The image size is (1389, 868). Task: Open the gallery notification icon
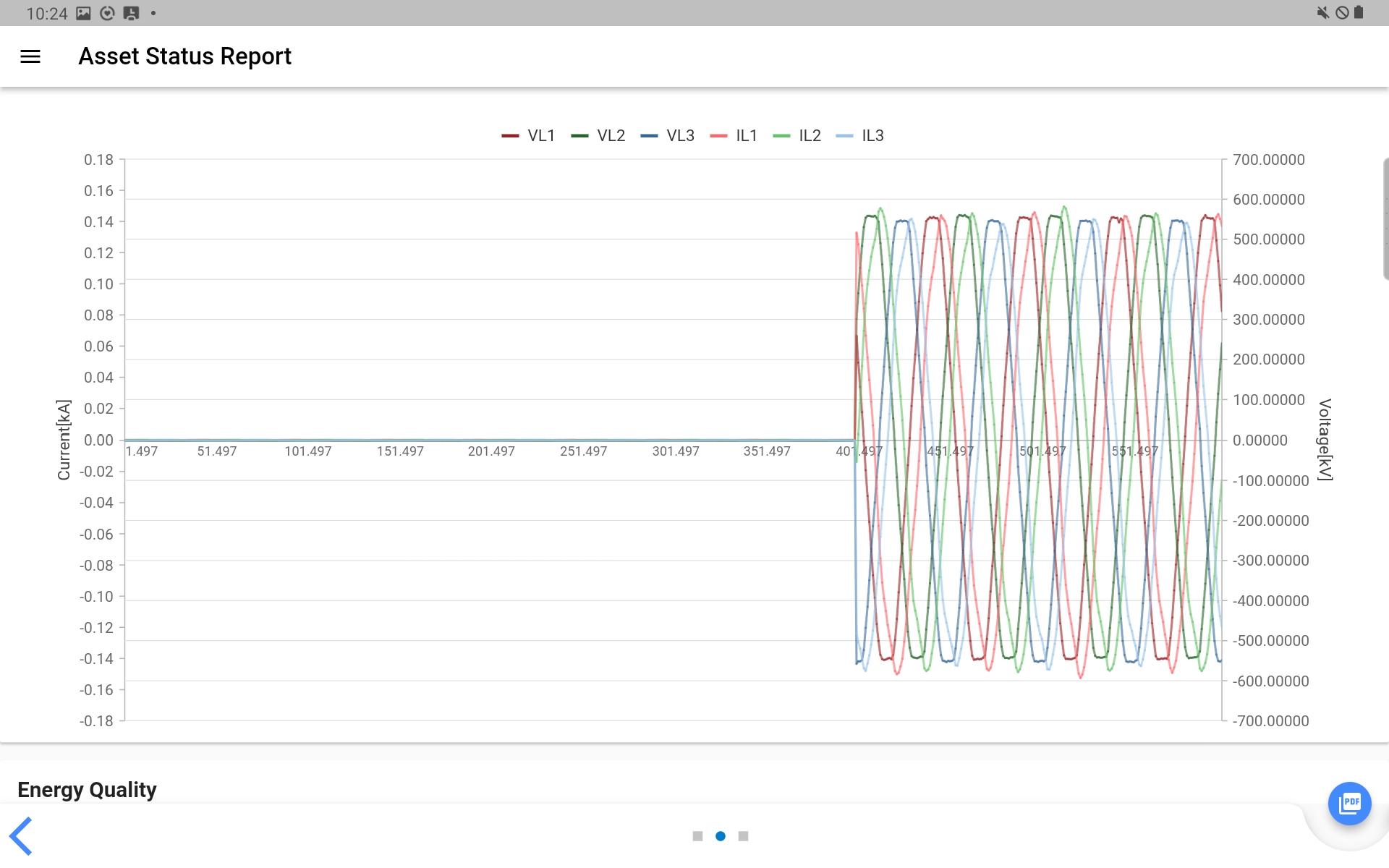click(82, 12)
